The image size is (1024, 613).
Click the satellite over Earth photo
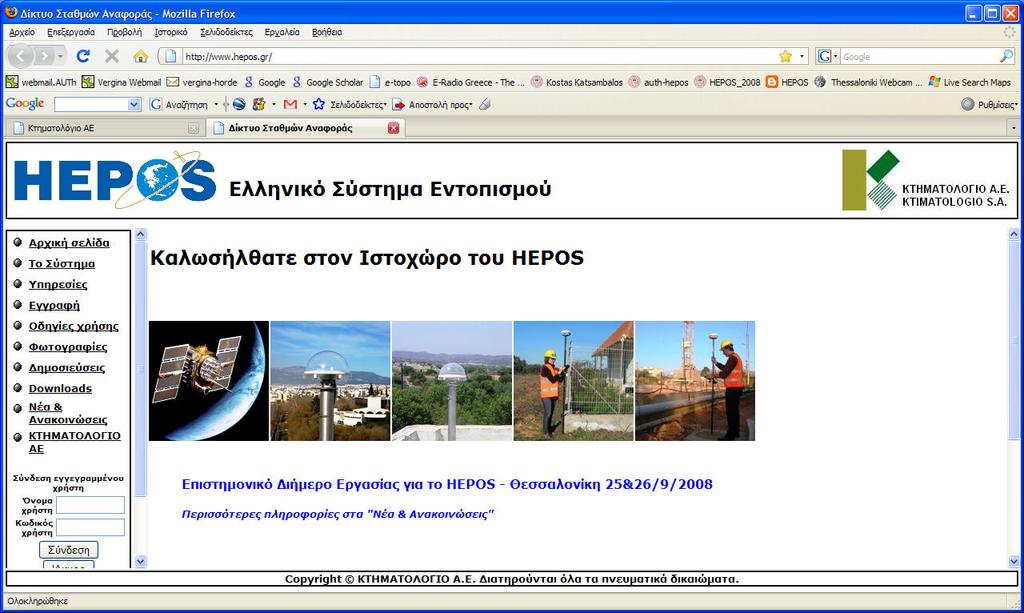click(x=209, y=381)
